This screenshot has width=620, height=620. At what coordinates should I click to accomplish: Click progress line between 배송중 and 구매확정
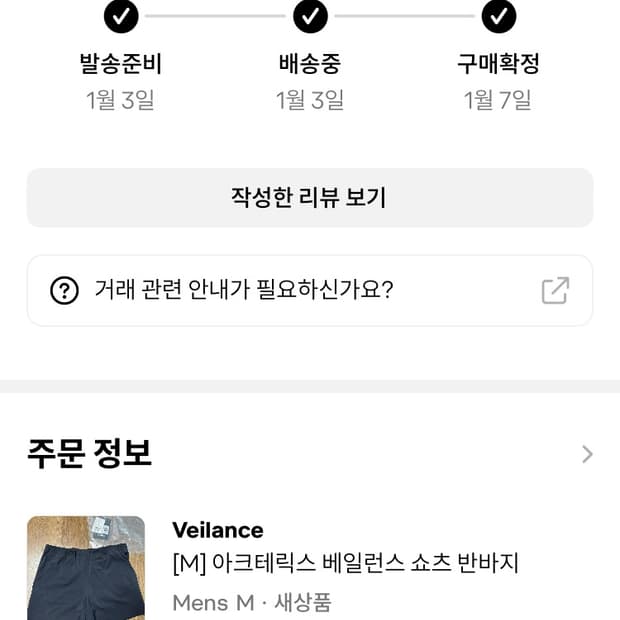click(404, 16)
